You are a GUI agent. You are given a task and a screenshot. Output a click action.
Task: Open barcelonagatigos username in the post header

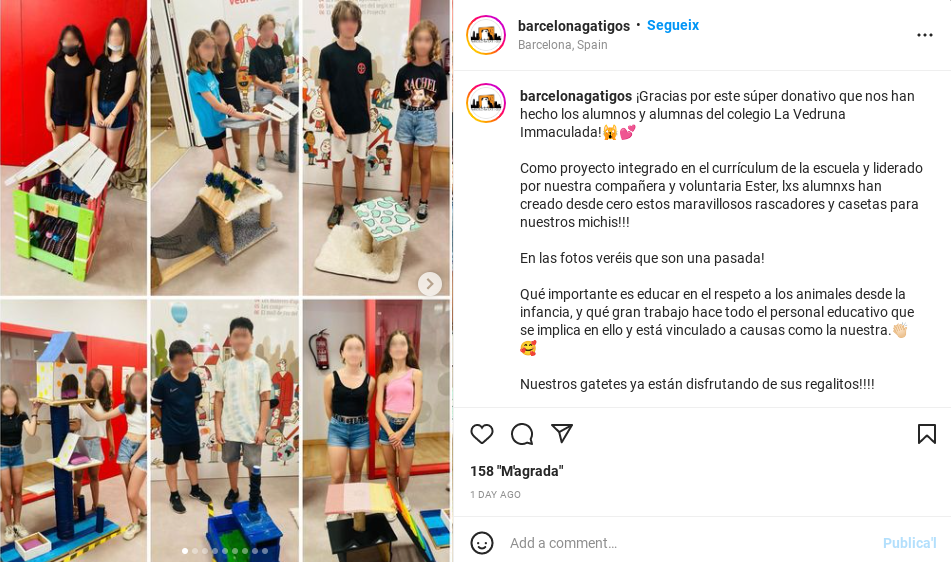(574, 26)
